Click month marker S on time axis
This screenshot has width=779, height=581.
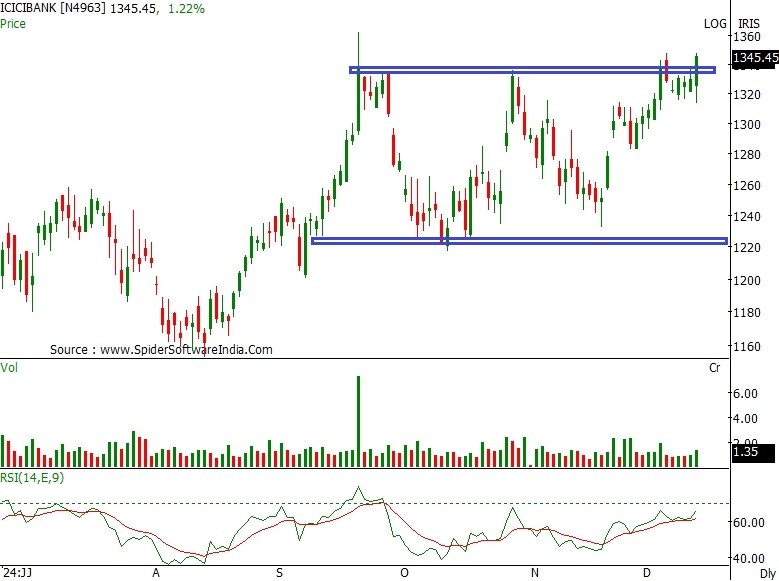280,574
